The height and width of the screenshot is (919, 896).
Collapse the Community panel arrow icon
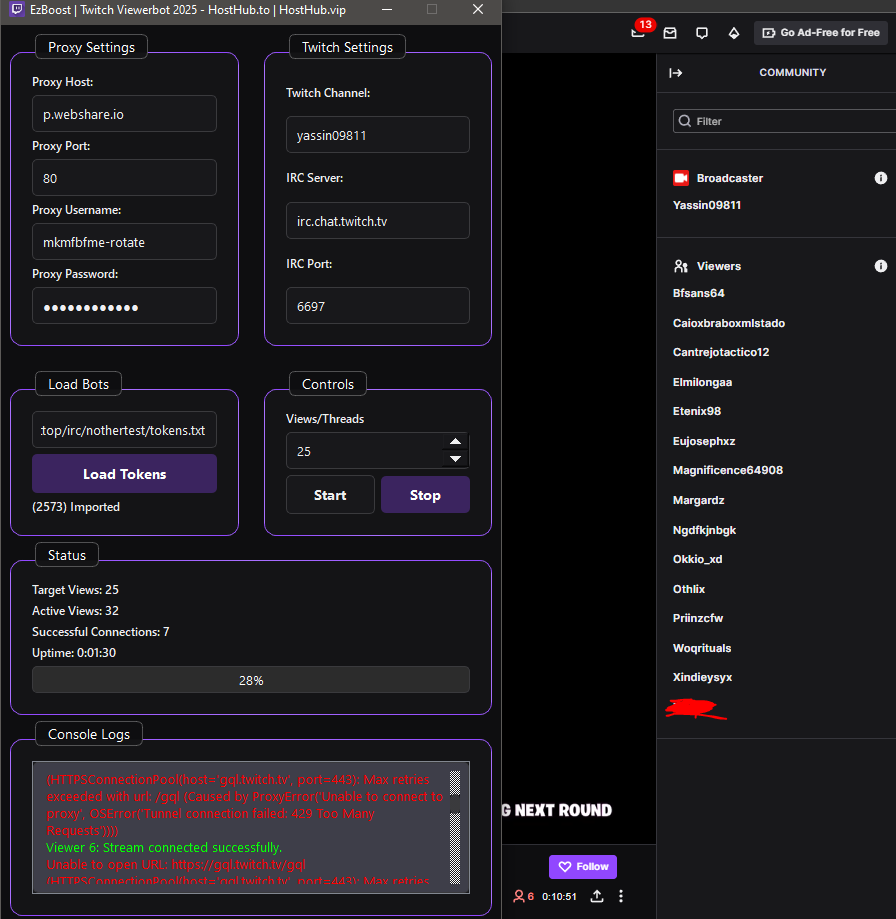676,73
